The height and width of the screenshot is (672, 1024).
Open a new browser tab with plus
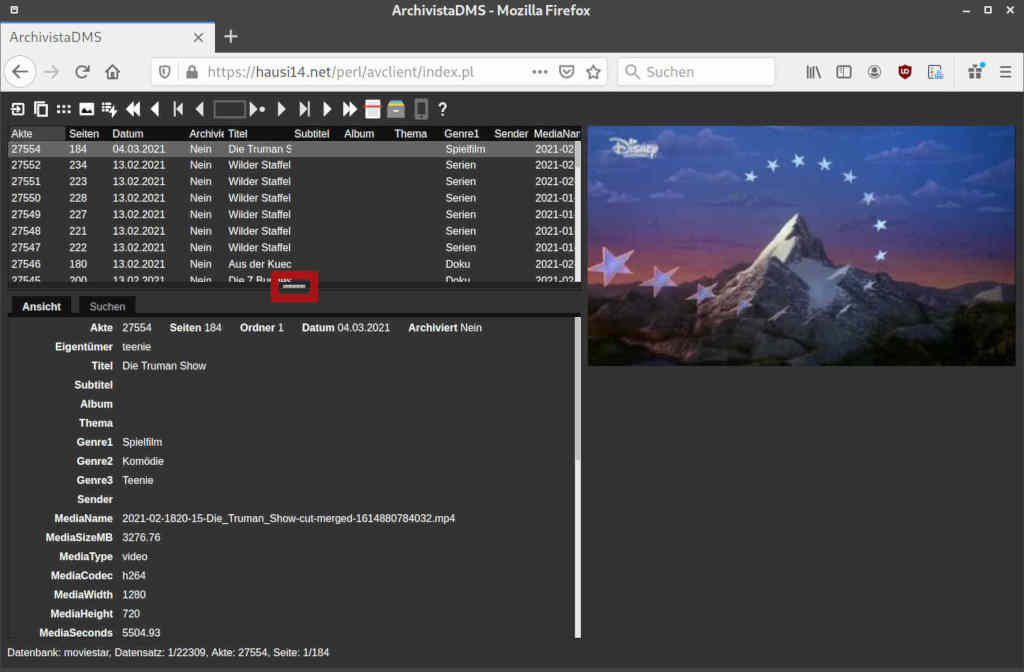tap(231, 37)
